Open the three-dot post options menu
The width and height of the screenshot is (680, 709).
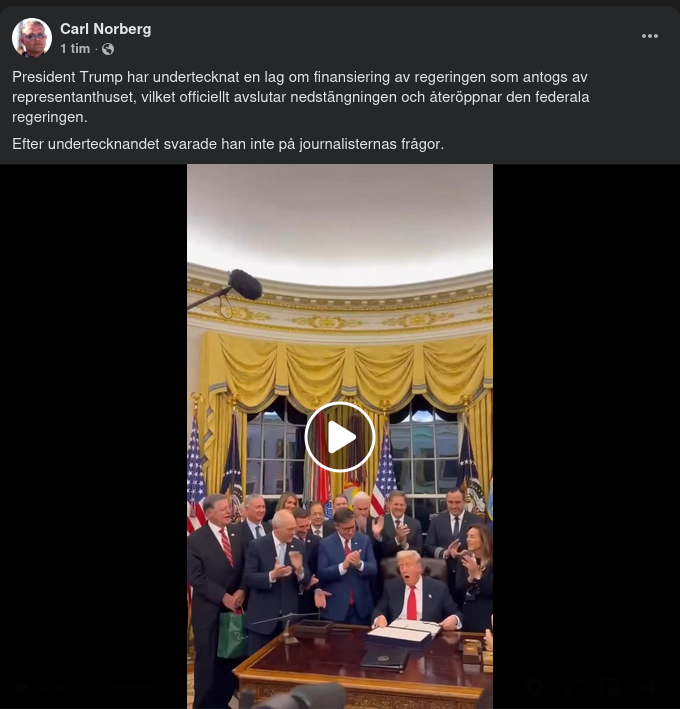(650, 36)
